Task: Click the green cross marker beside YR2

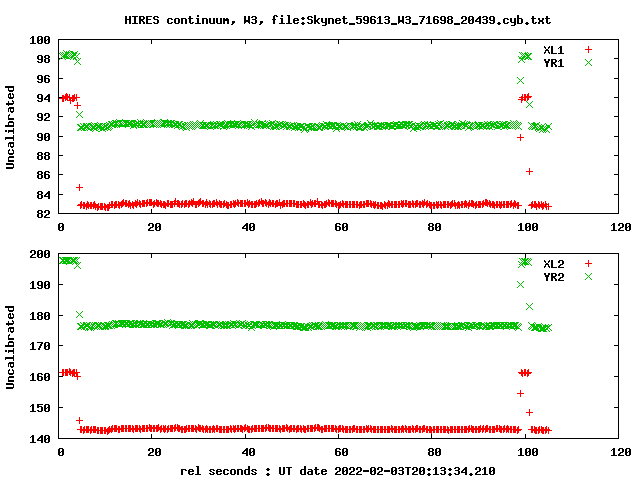Action: [x=588, y=277]
